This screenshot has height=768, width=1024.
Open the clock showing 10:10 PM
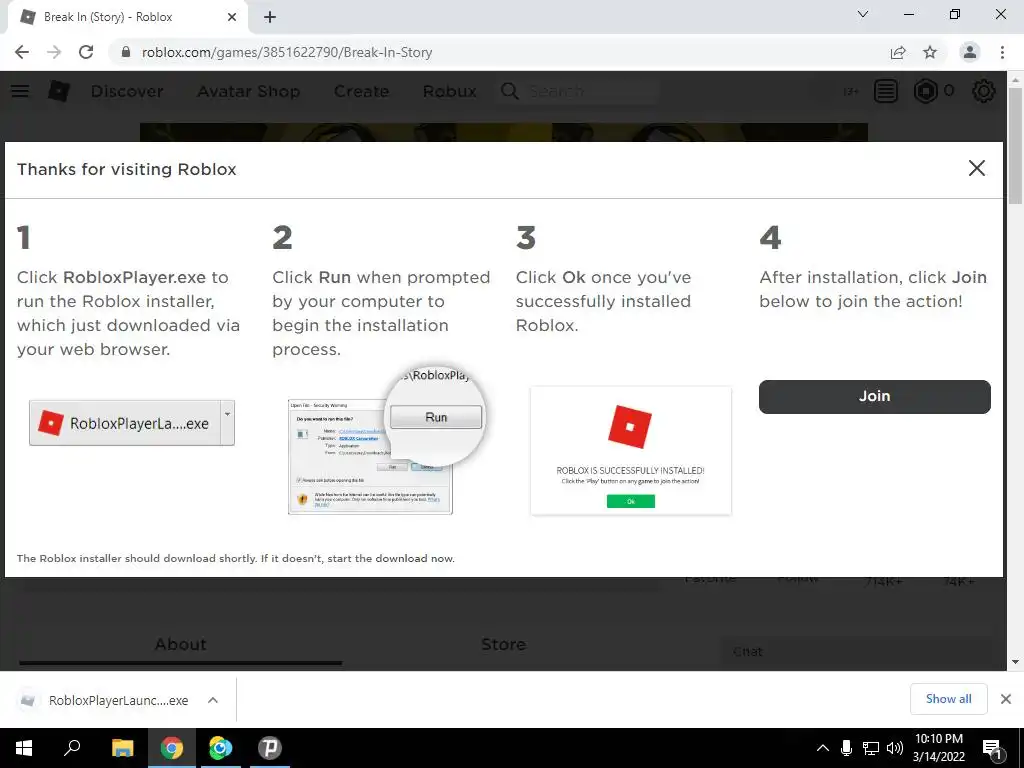click(938, 748)
